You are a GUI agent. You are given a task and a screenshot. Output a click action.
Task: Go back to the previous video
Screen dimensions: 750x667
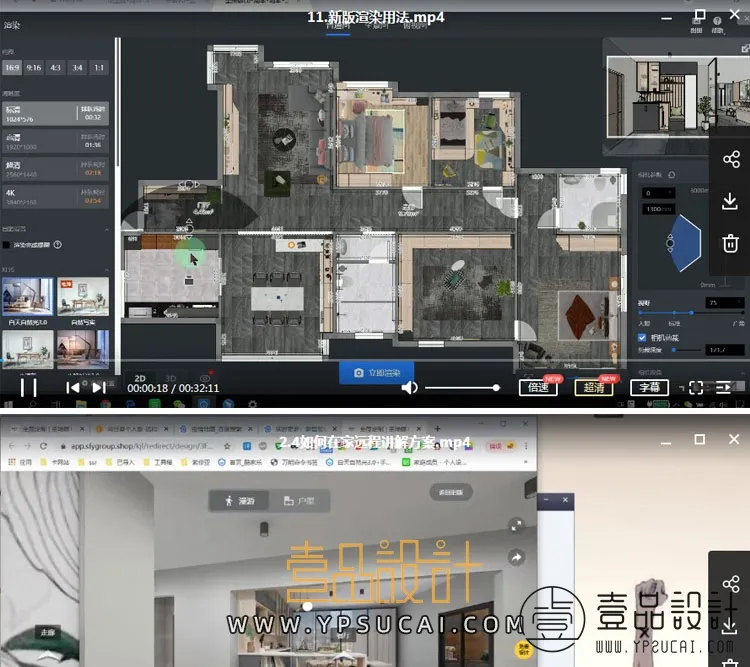(73, 388)
